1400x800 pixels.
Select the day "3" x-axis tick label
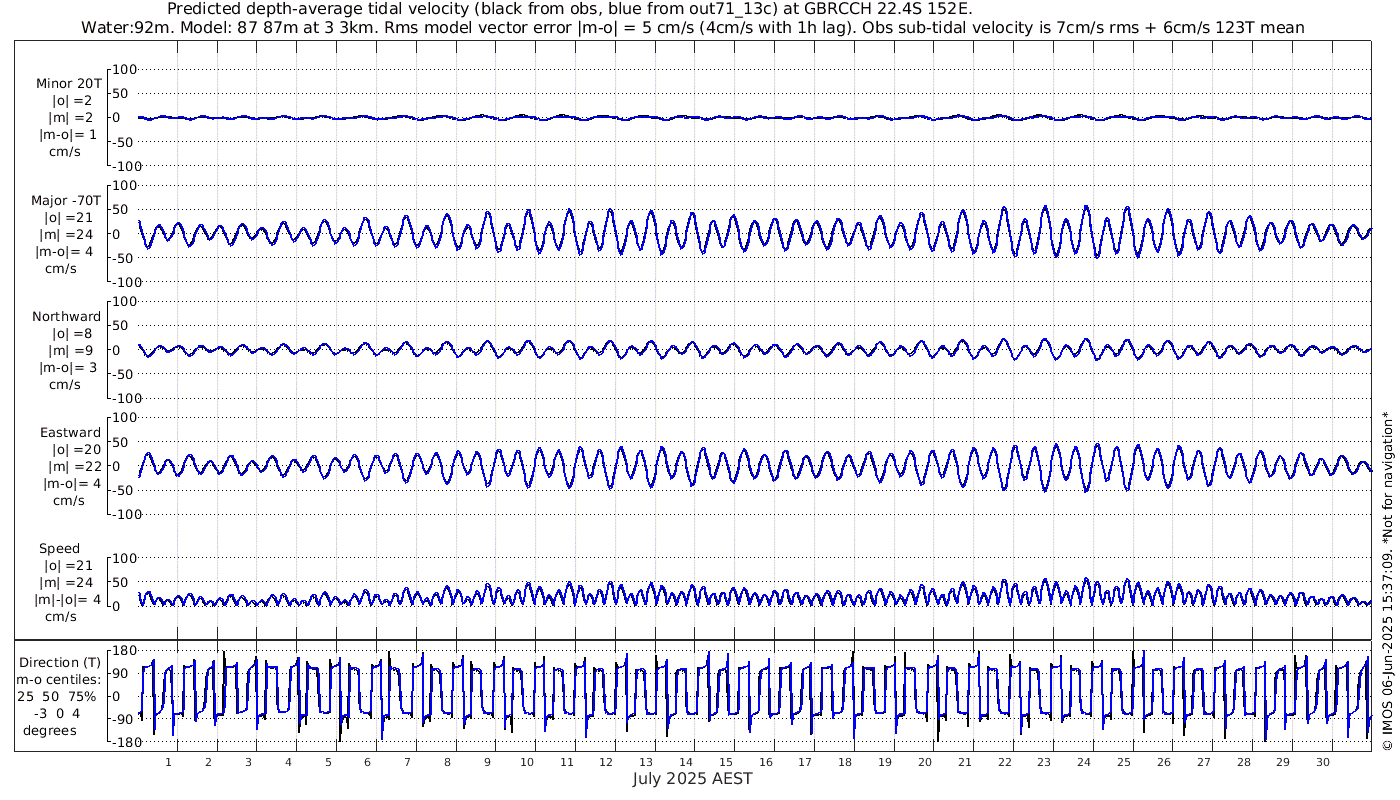coord(248,762)
